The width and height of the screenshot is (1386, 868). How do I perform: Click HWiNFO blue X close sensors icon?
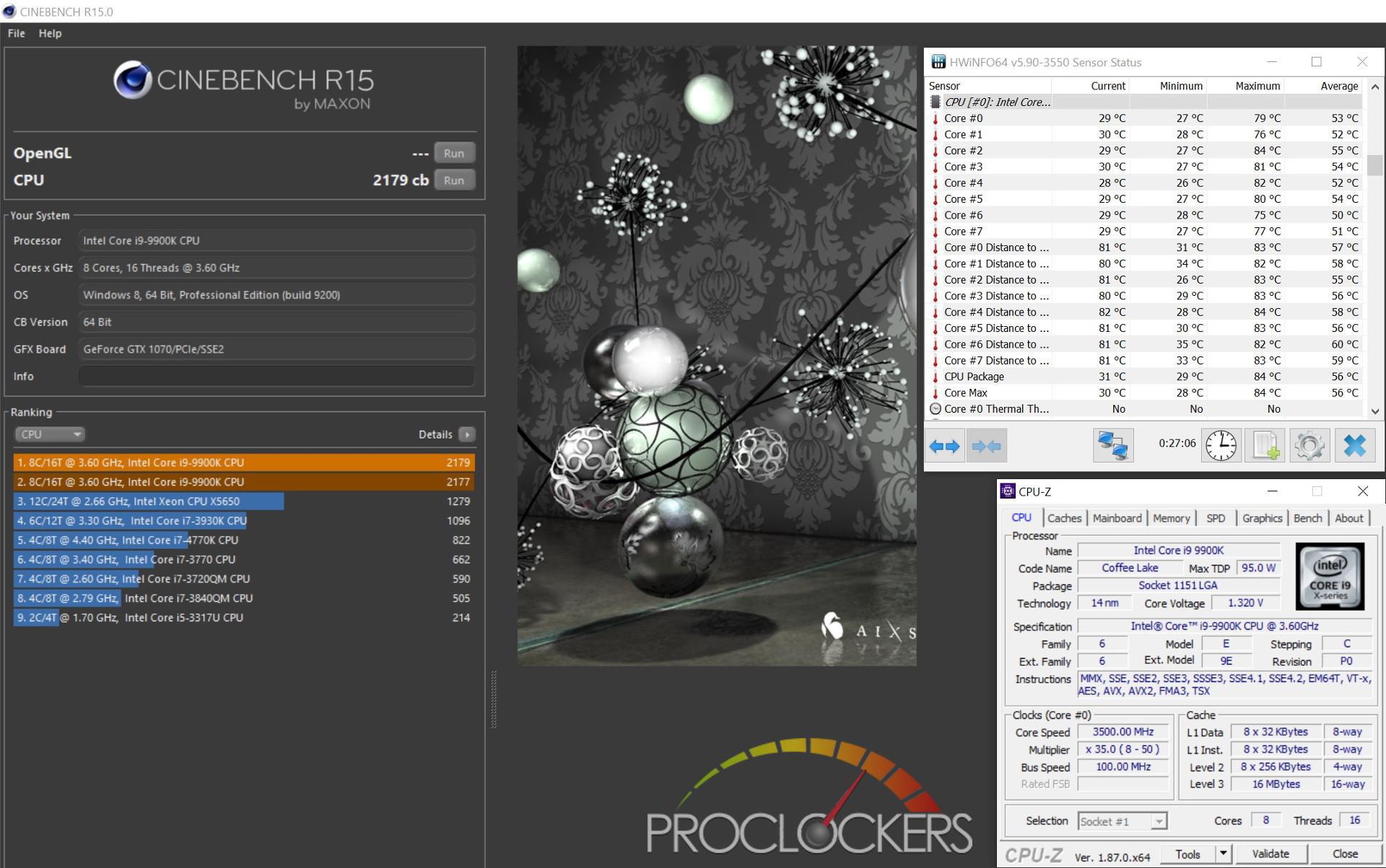(x=1354, y=445)
